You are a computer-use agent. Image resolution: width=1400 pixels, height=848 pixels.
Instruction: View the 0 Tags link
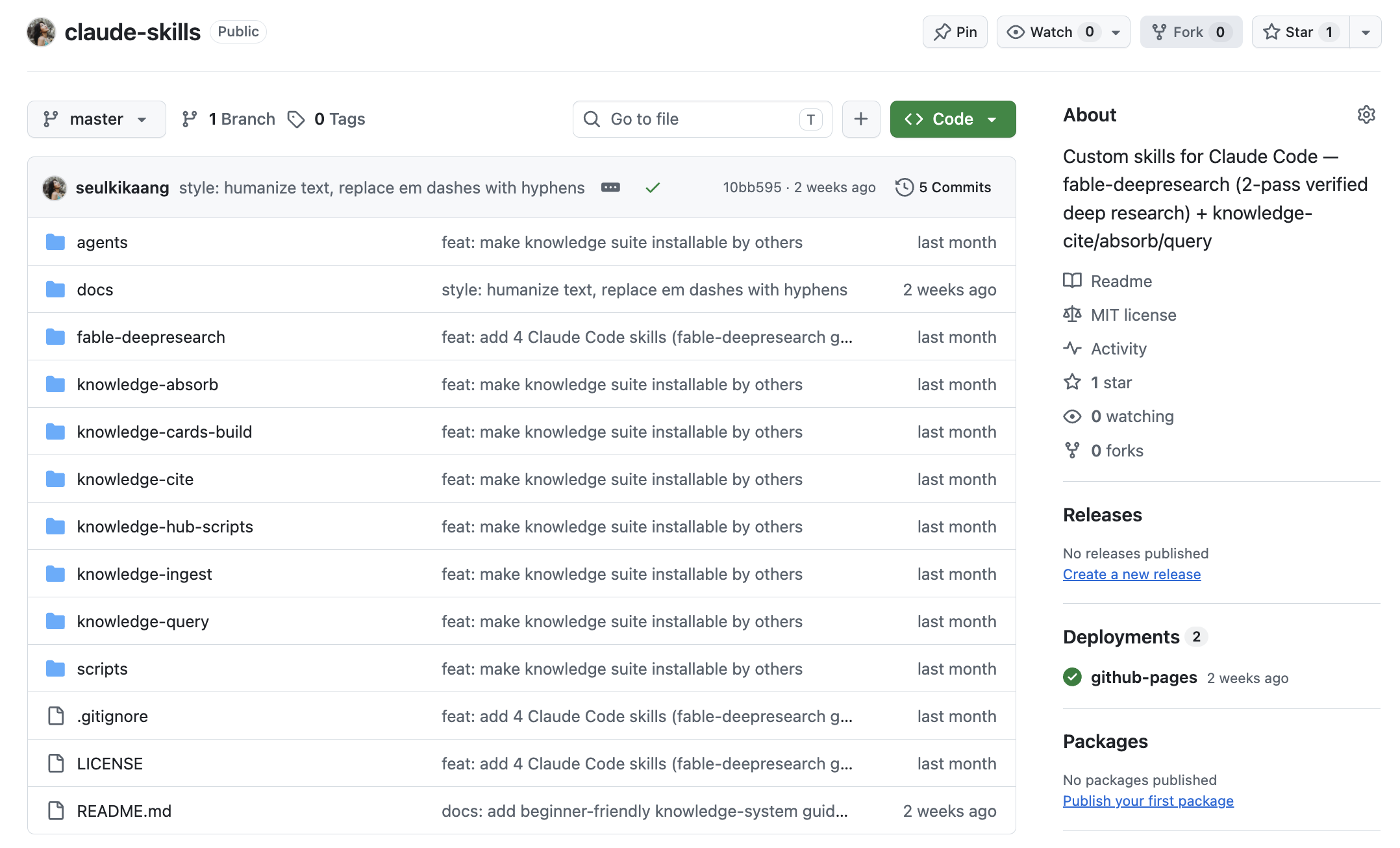[x=326, y=119]
